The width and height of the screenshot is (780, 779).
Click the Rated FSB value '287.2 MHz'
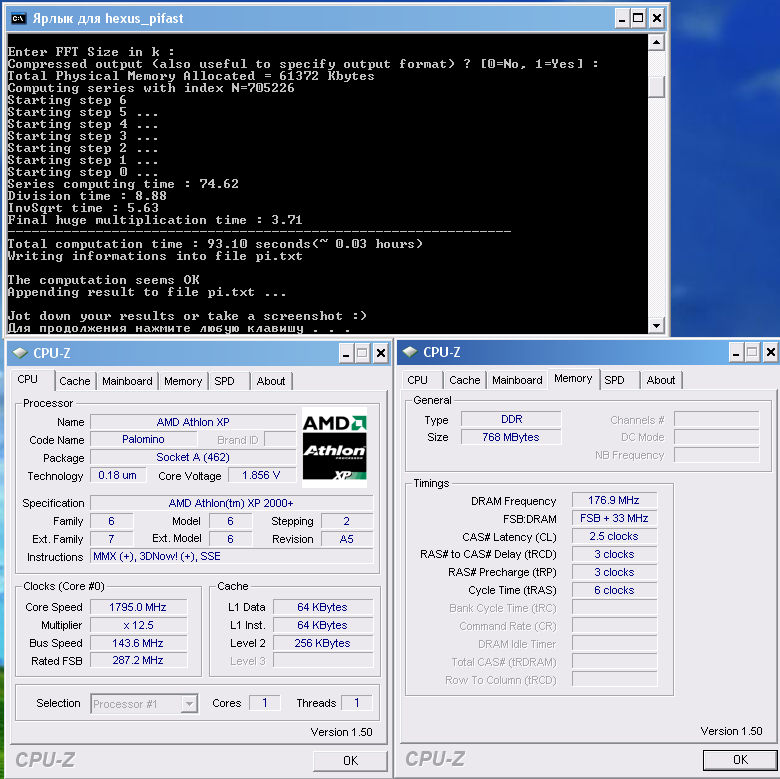click(x=138, y=660)
